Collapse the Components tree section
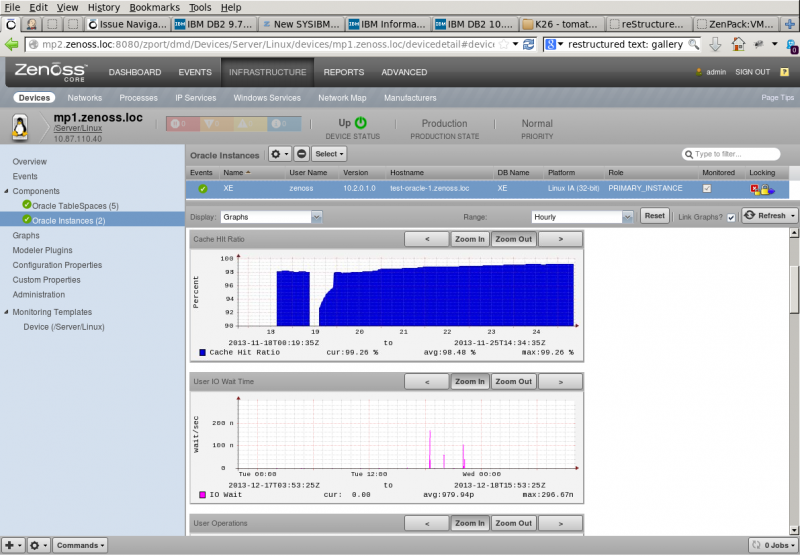The image size is (800, 556). [x=6, y=191]
